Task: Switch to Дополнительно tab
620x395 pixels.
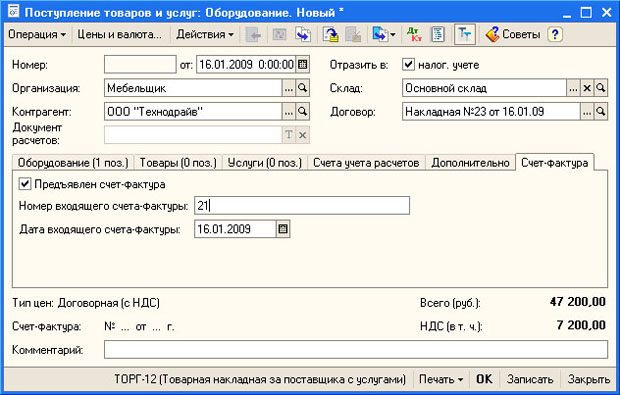Action: pos(471,163)
